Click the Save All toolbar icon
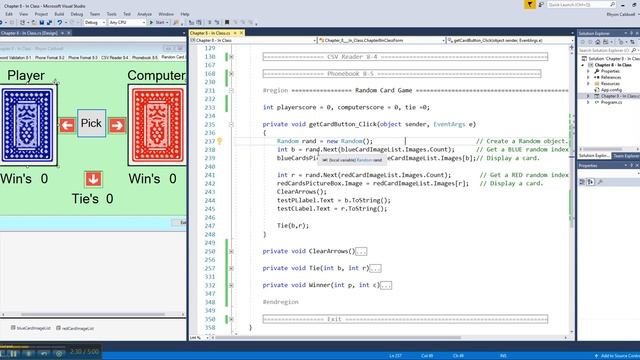This screenshot has height=360, width=640. [x=49, y=22]
